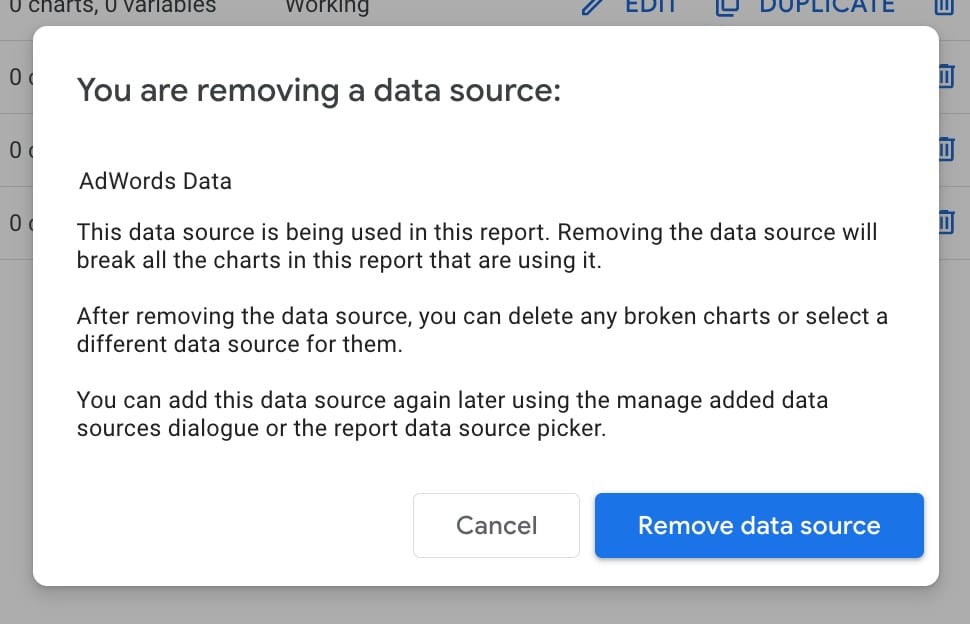
Task: Confirm with Remove data source button
Action: pos(759,525)
